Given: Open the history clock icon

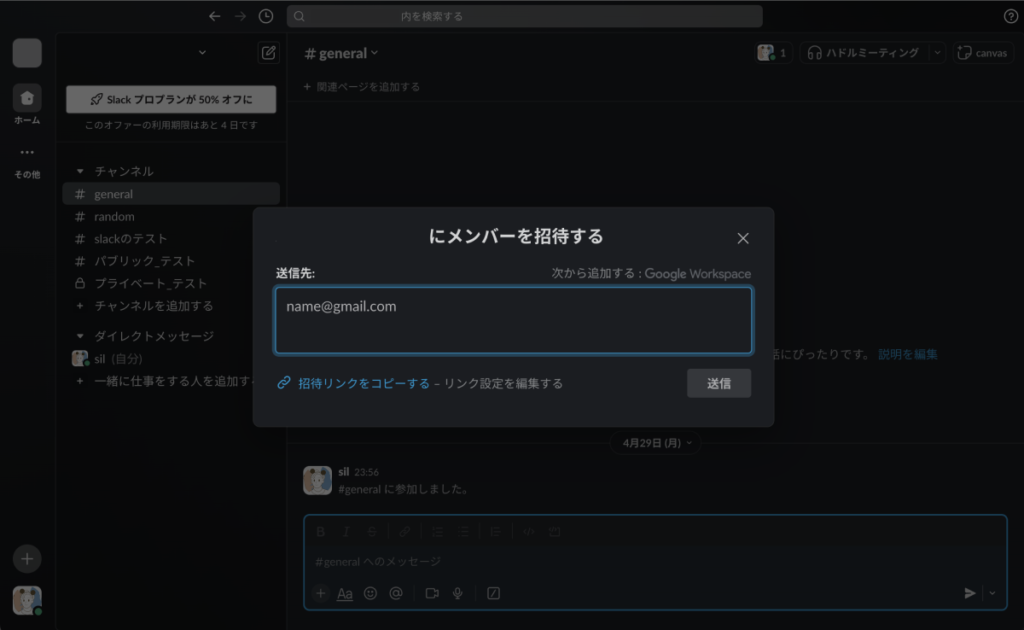Looking at the screenshot, I should 265,16.
